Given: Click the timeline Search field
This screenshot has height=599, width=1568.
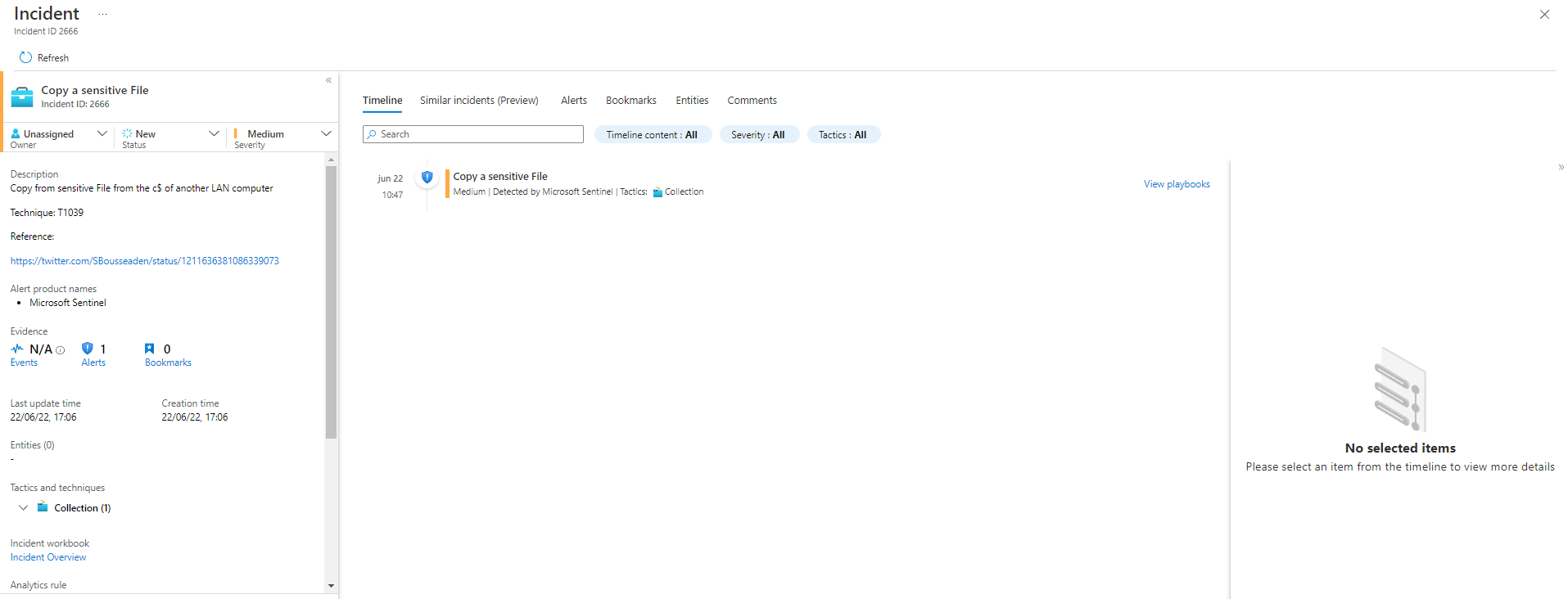Looking at the screenshot, I should [x=473, y=134].
